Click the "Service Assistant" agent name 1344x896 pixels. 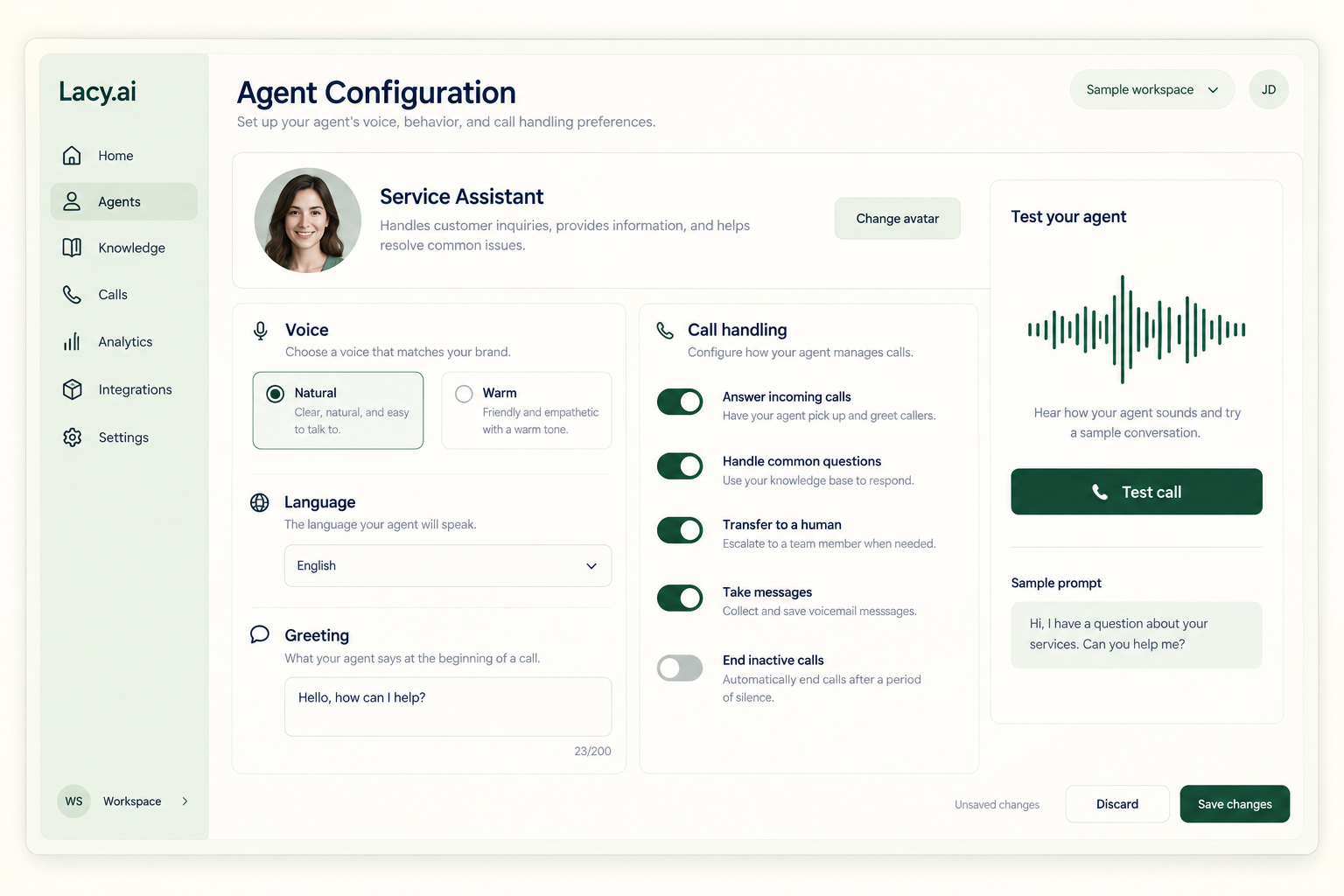pos(462,197)
